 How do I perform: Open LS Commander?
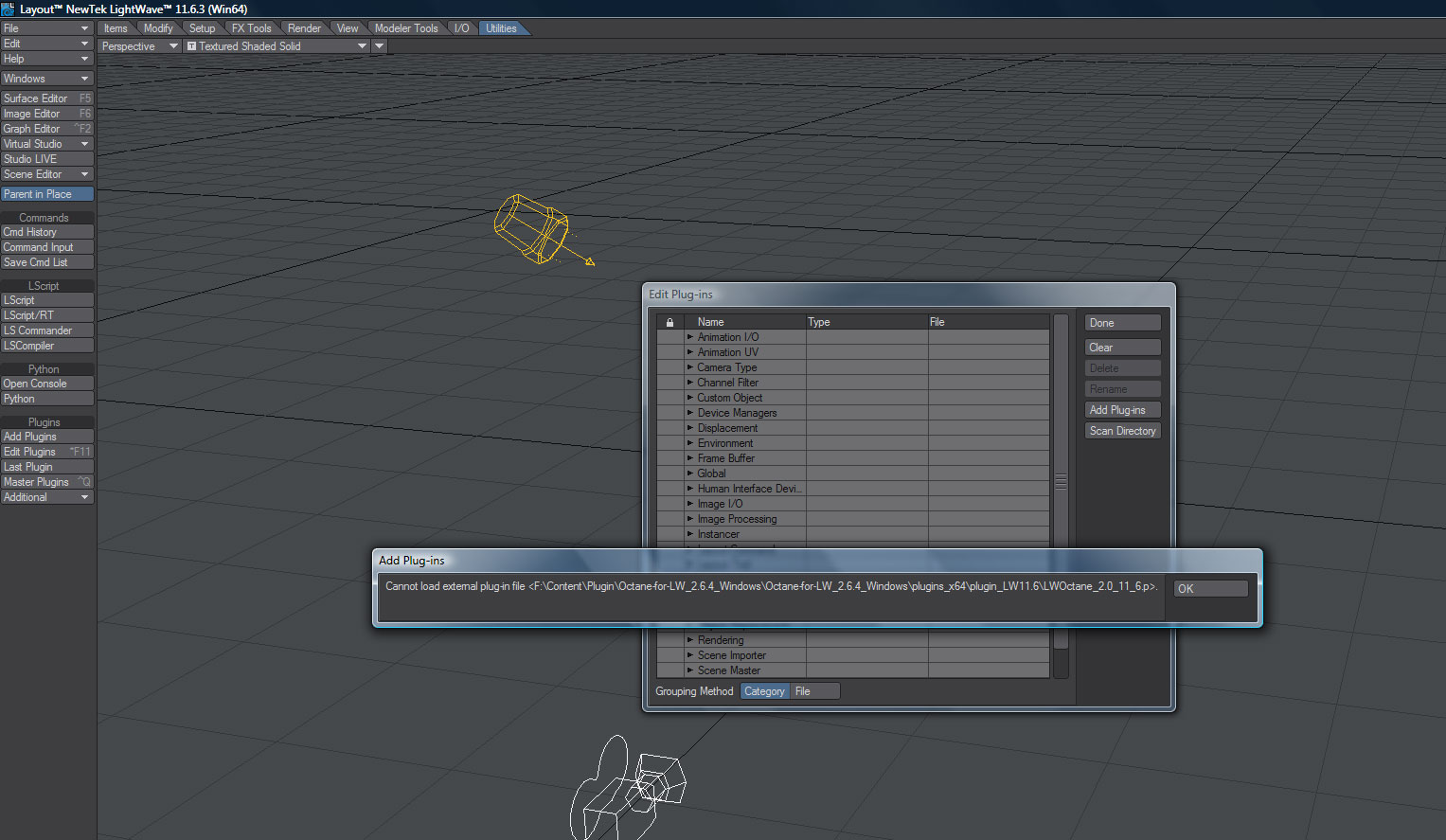click(x=46, y=331)
